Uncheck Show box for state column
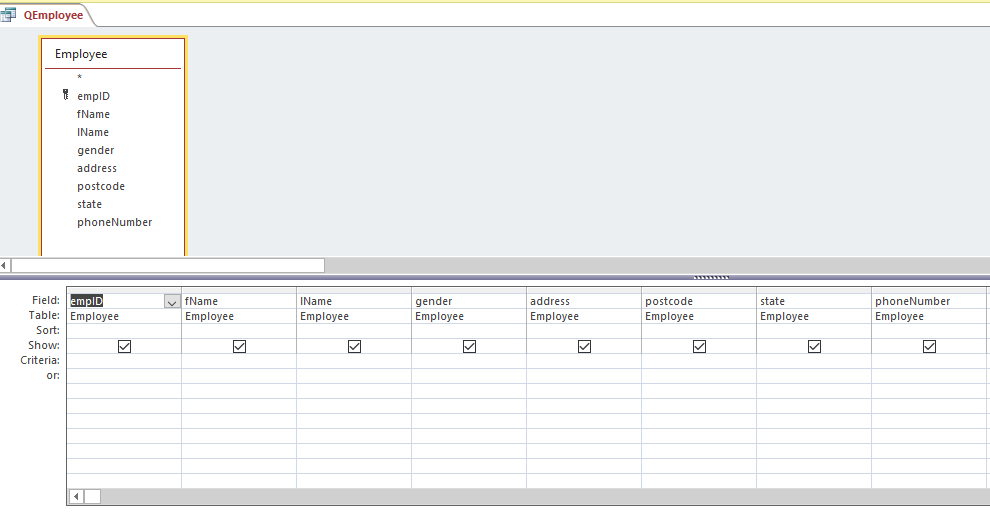 814,346
